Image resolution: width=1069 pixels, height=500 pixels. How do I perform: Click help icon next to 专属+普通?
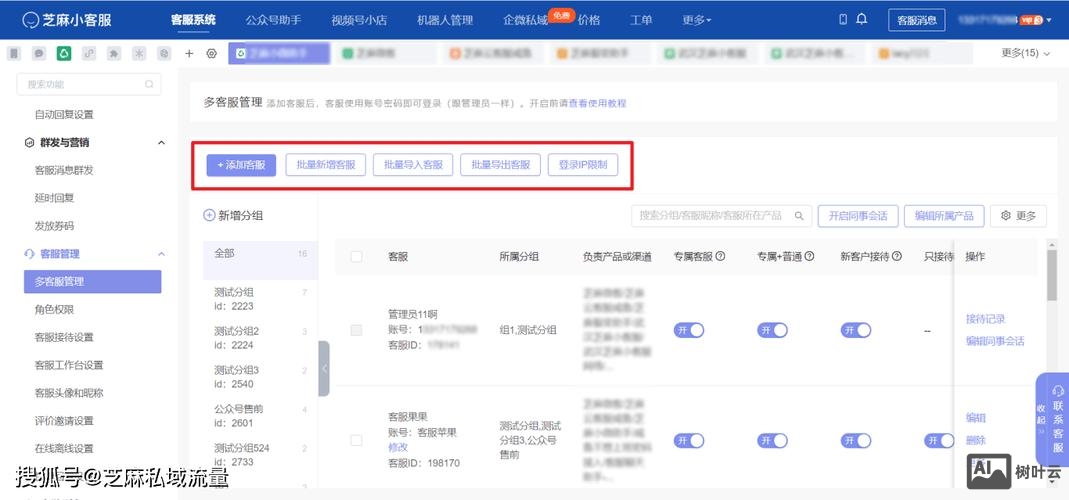click(x=810, y=256)
